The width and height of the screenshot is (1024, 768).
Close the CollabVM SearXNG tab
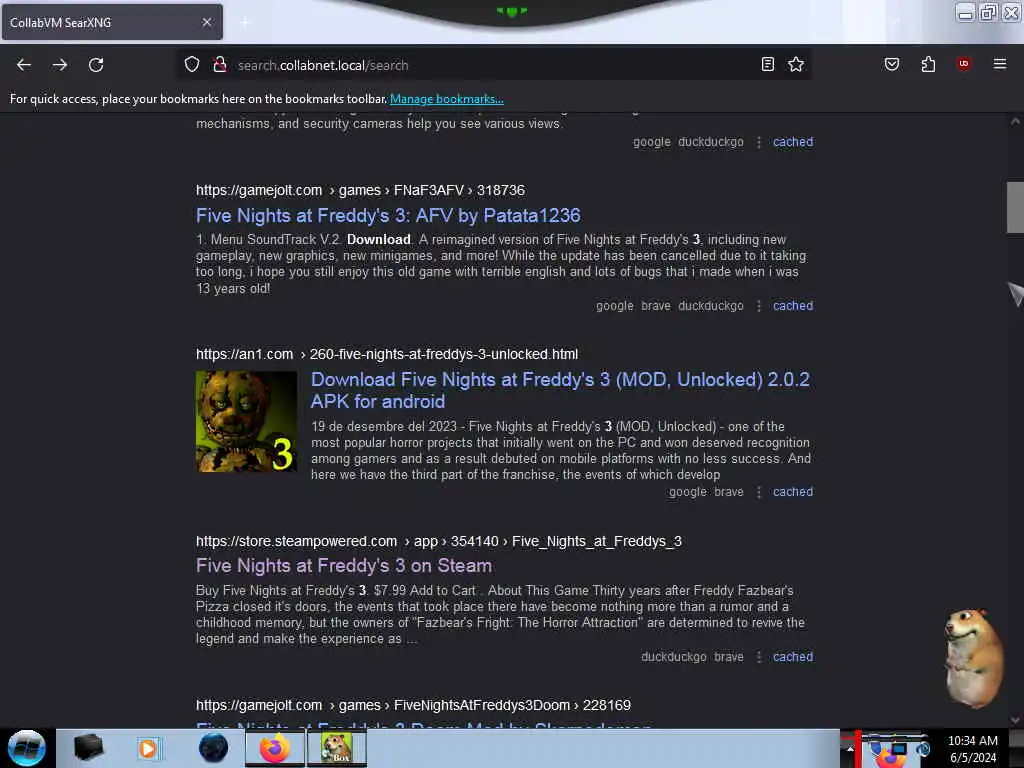(207, 22)
